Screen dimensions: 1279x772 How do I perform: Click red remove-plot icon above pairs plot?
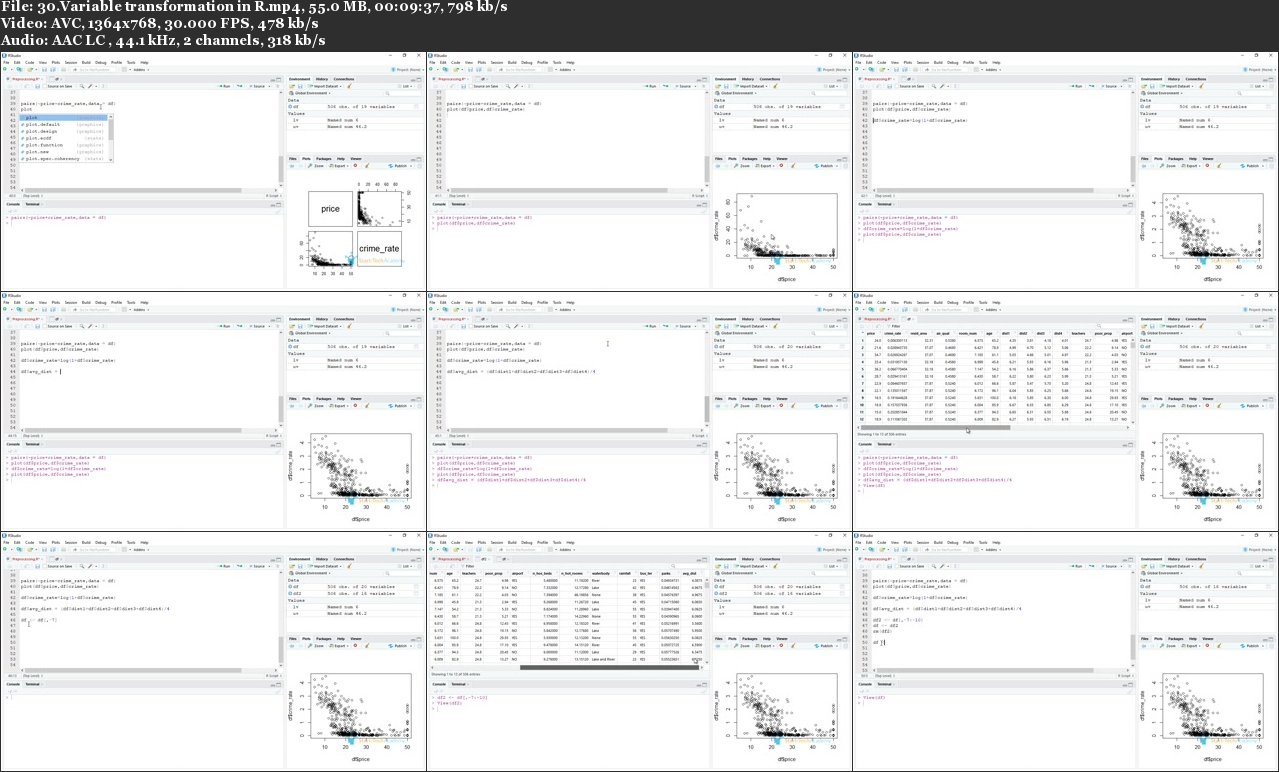[x=355, y=166]
